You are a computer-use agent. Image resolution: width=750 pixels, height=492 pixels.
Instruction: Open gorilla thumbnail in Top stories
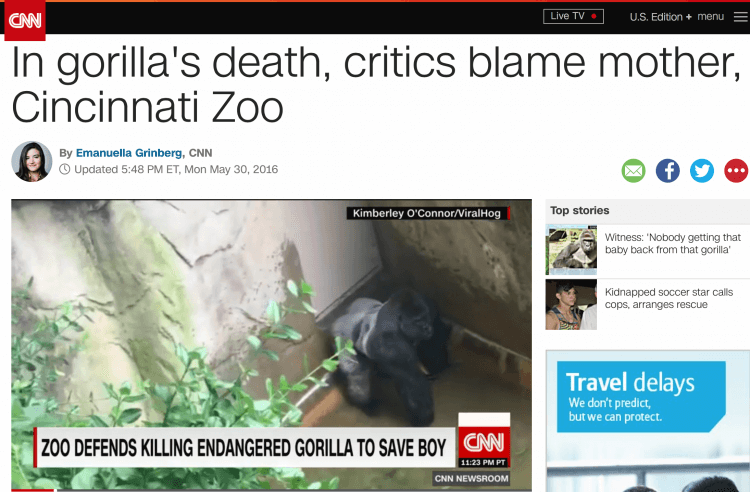tap(571, 250)
